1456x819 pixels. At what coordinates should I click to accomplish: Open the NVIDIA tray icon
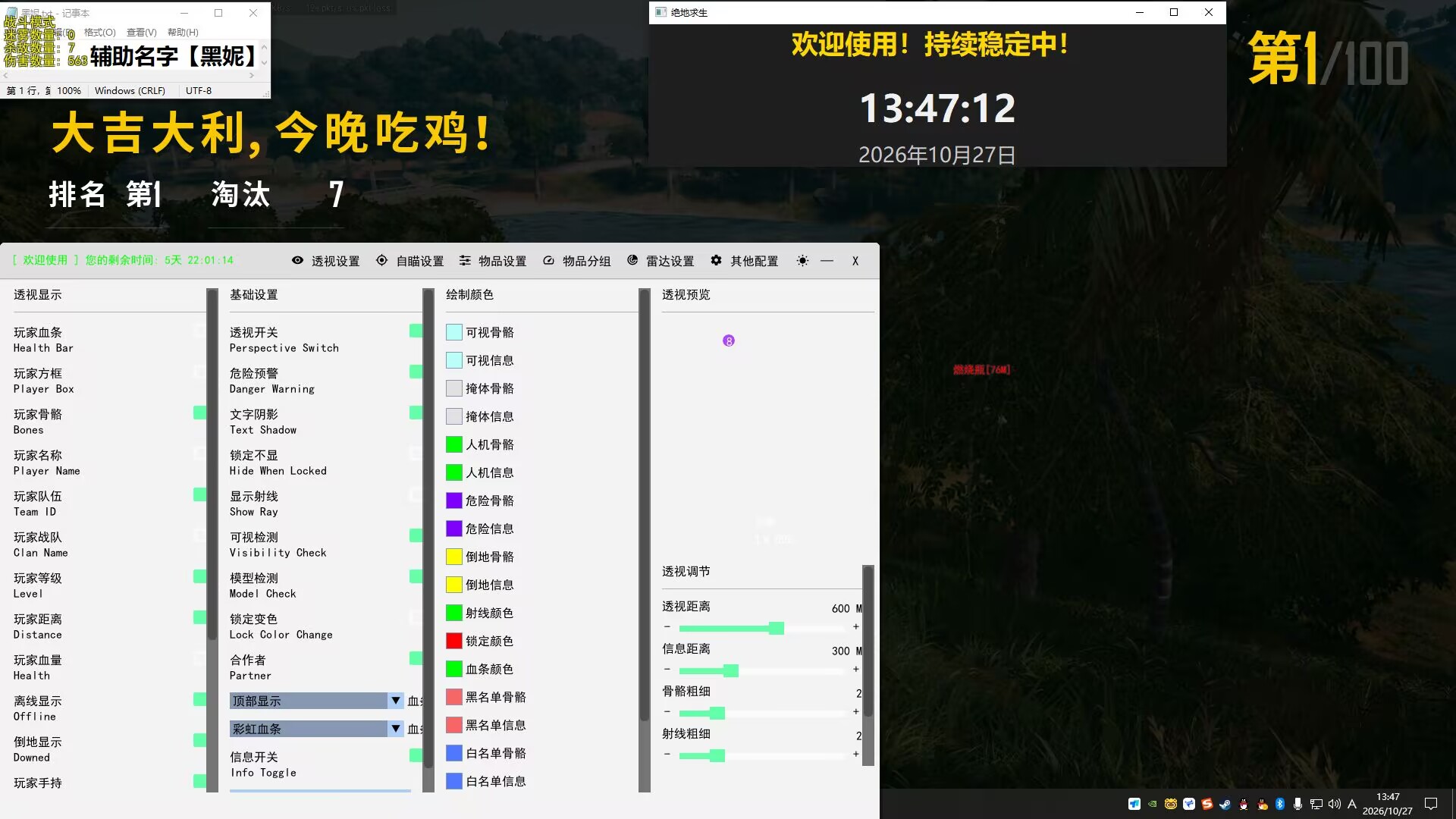(x=1152, y=804)
